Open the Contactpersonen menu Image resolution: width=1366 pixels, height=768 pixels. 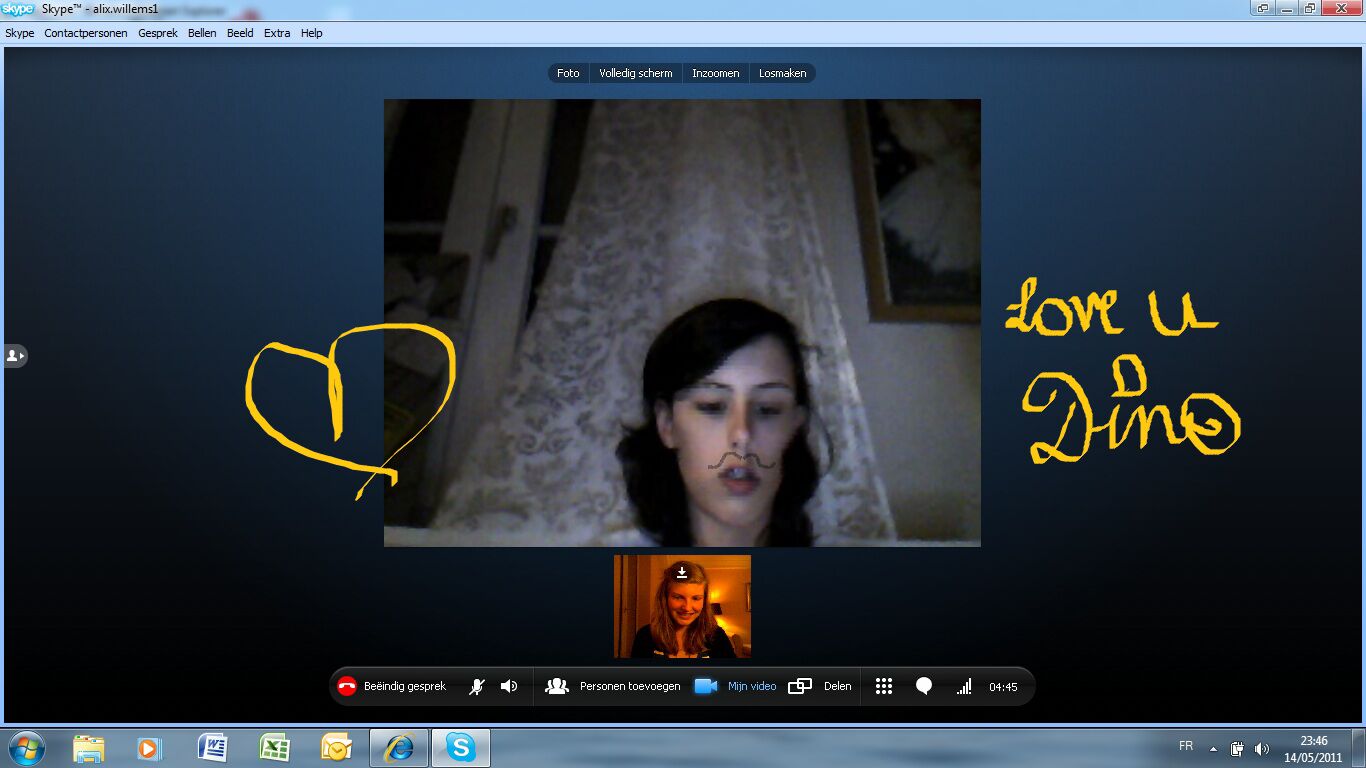coord(86,33)
